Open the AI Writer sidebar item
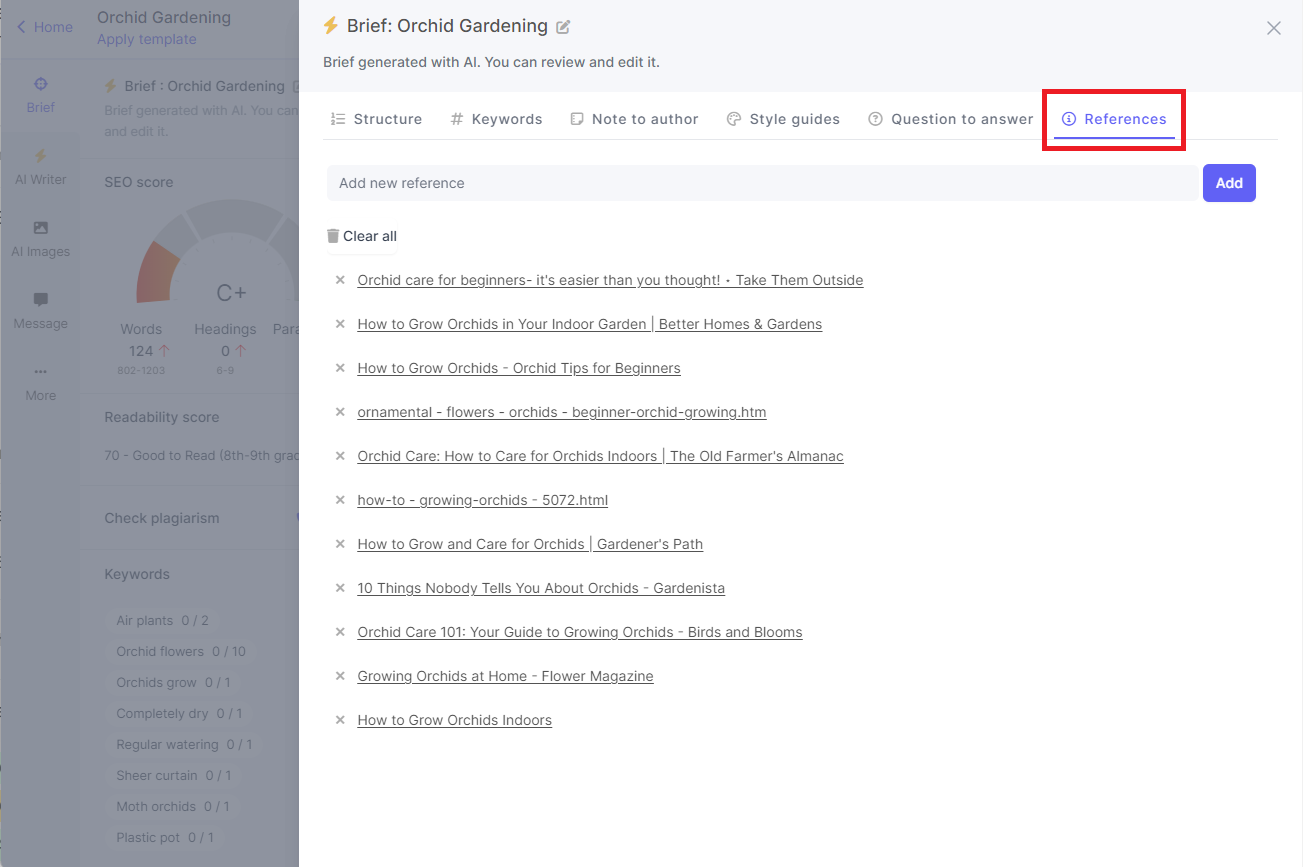Viewport: 1303px width, 867px height. coord(40,167)
